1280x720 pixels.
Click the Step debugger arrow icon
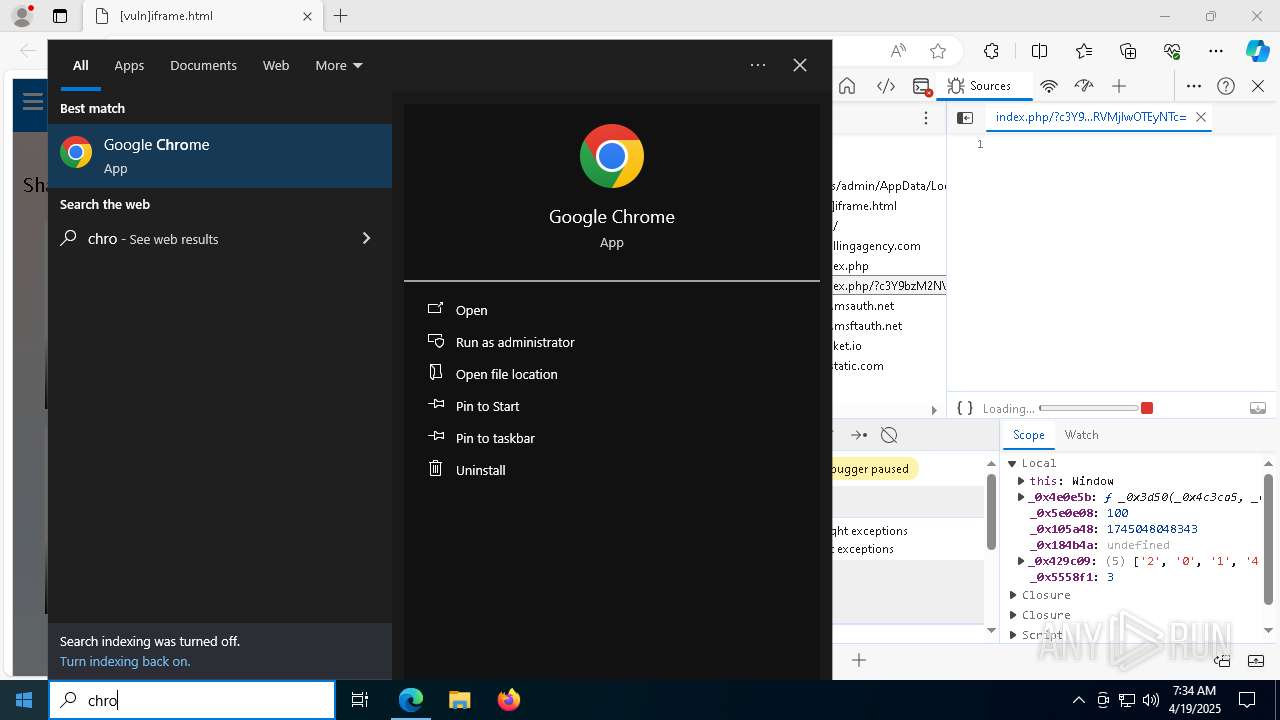[858, 435]
